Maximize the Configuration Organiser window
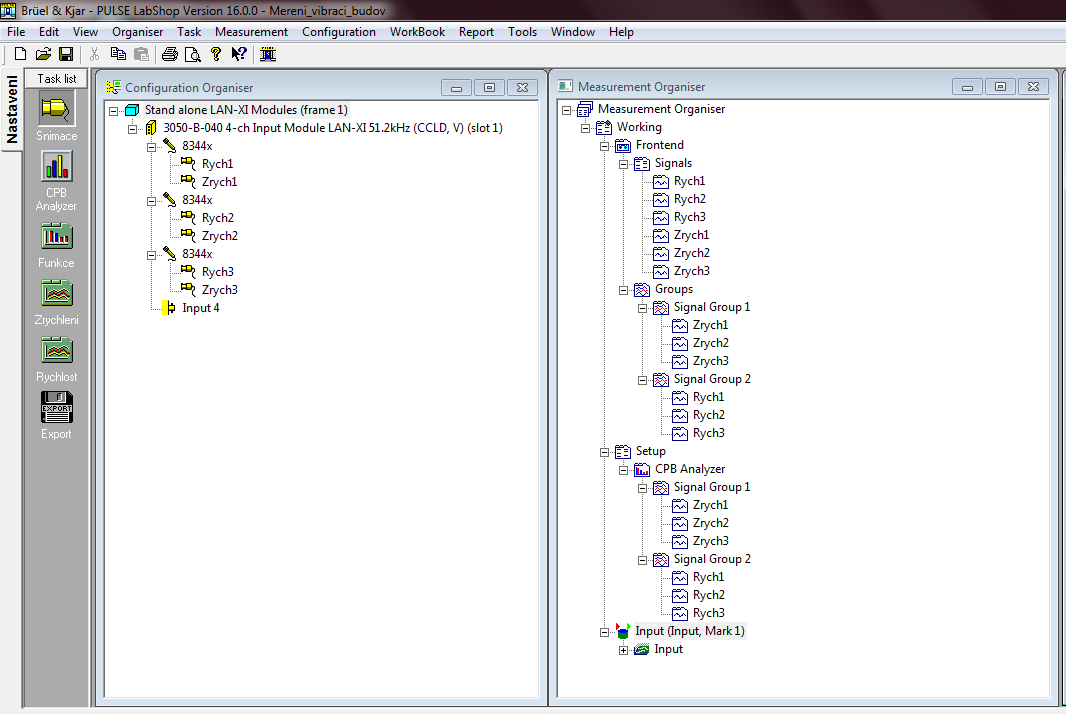Image resolution: width=1066 pixels, height=714 pixels. 489,88
